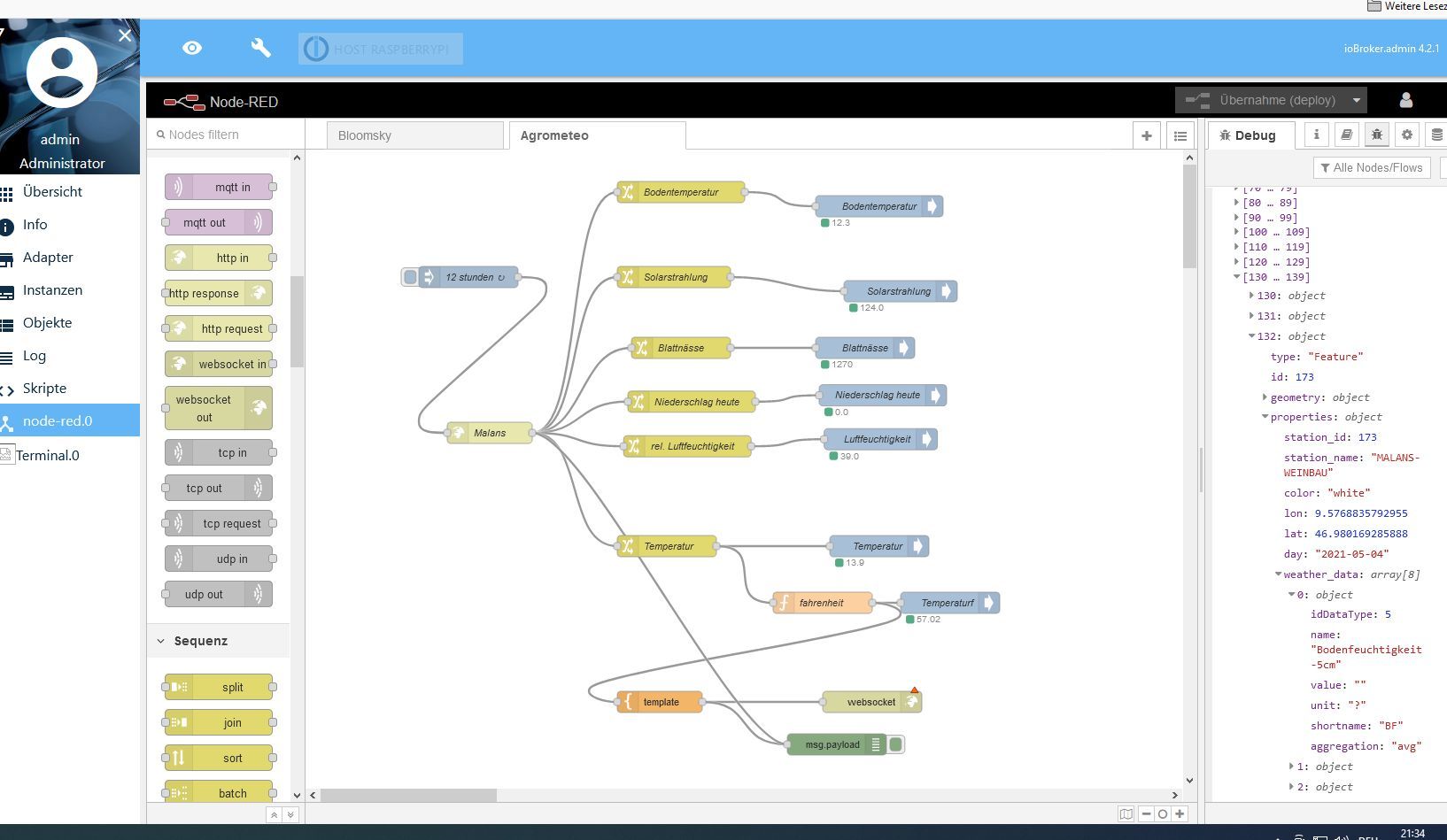Zoom in the canvas with plus button
The height and width of the screenshot is (840, 1447).
click(1179, 813)
